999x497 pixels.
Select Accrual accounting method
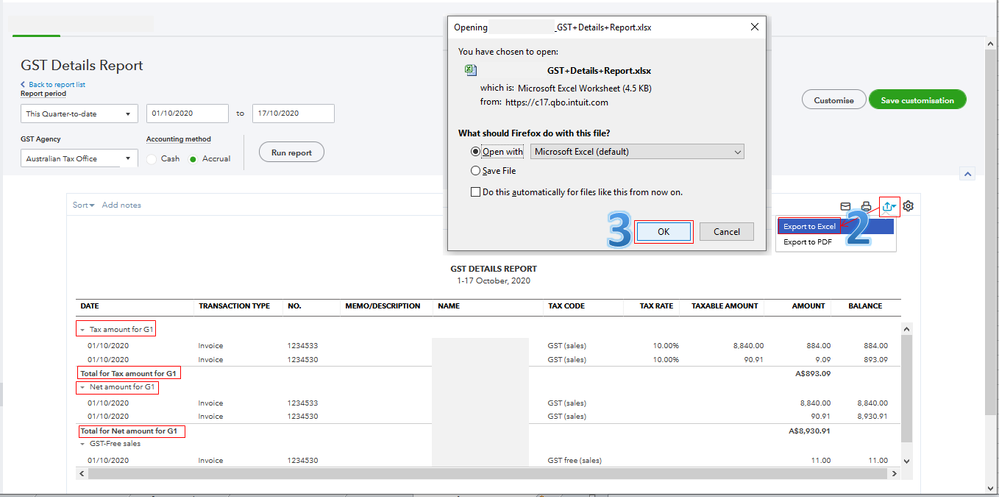193,159
